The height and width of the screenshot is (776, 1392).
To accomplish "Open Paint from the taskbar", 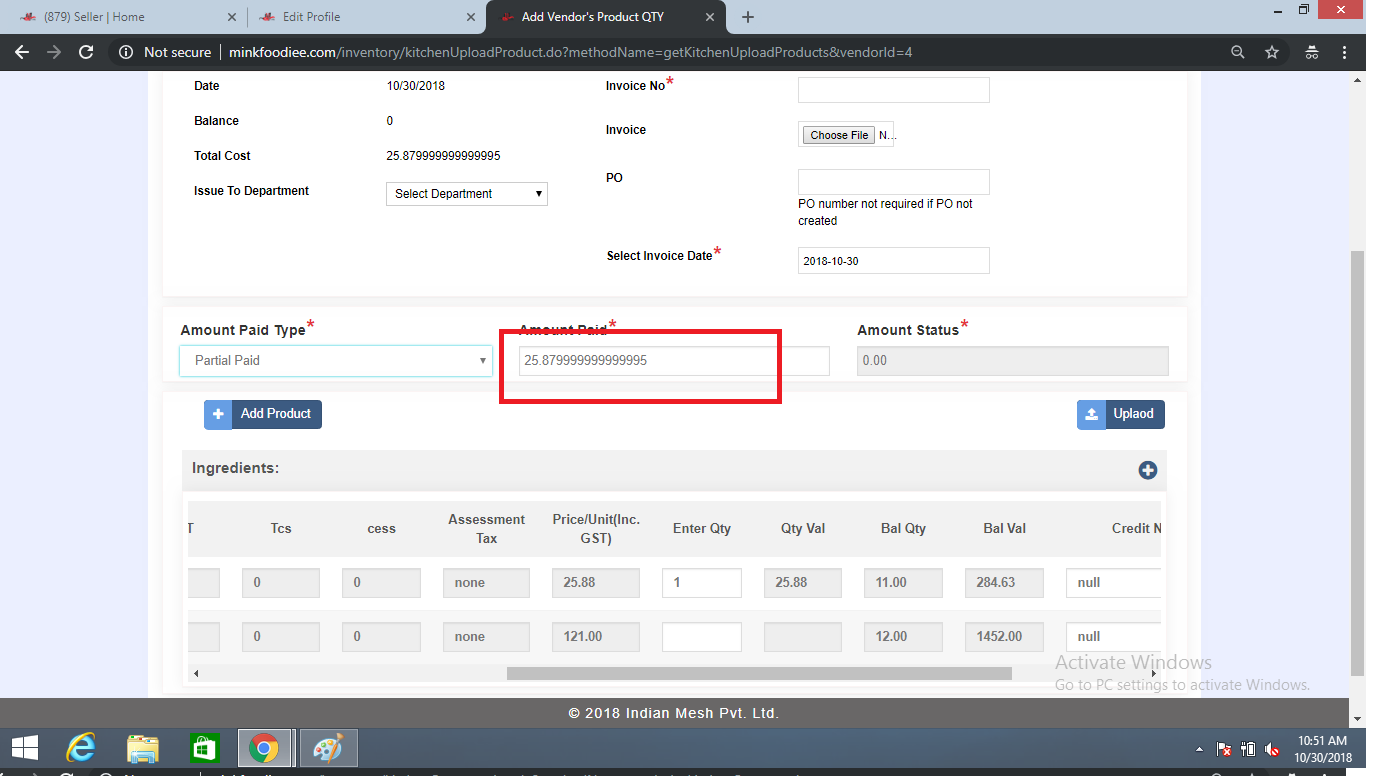I will (x=328, y=748).
